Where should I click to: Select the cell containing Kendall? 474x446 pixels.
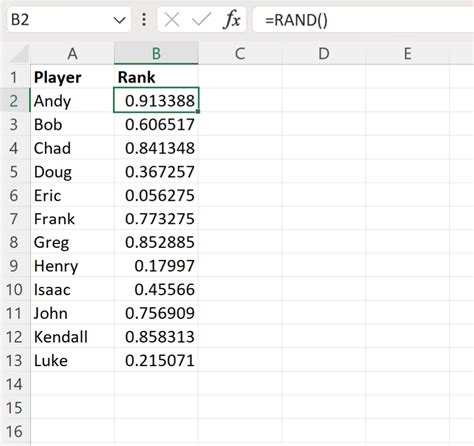tap(72, 337)
